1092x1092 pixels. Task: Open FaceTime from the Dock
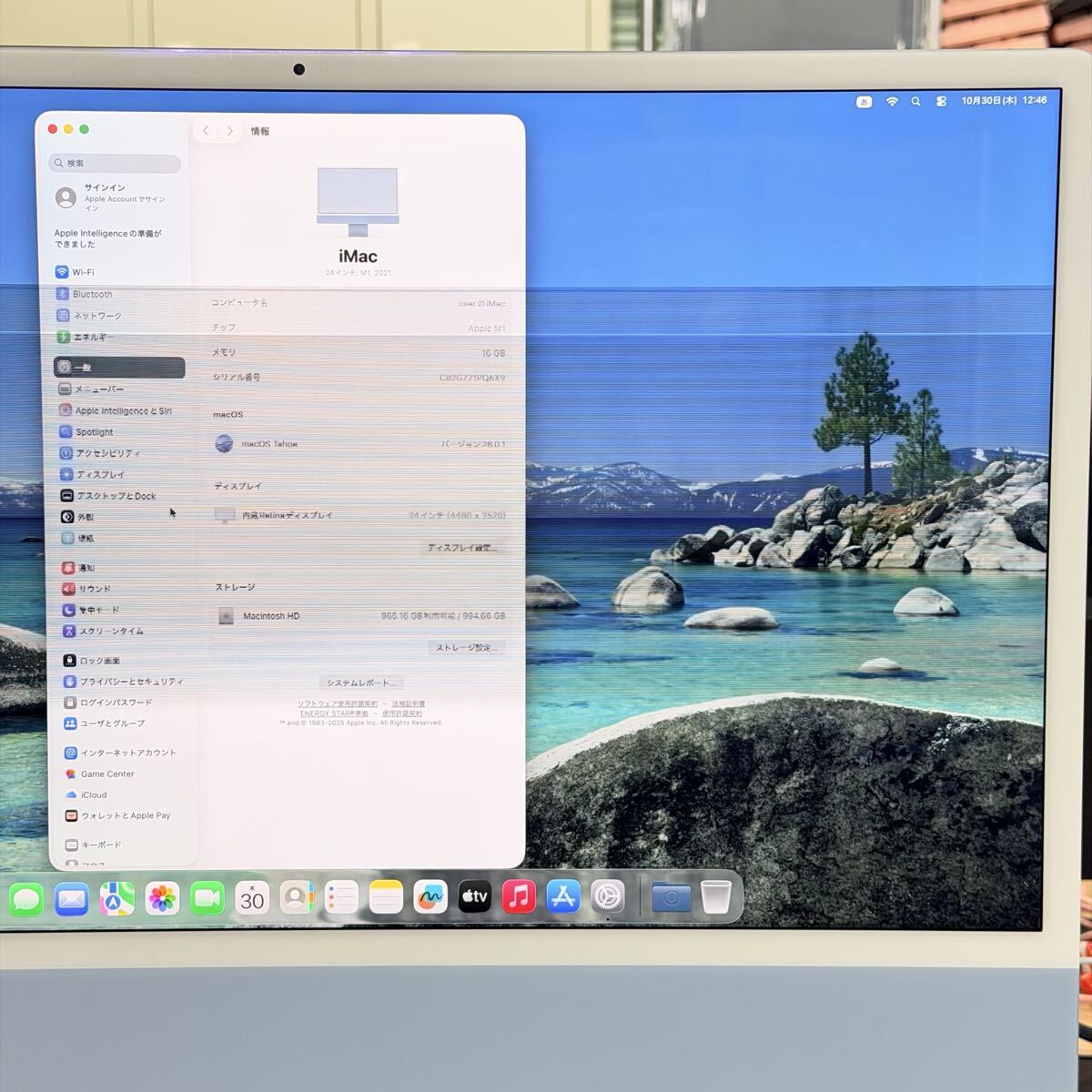(207, 899)
